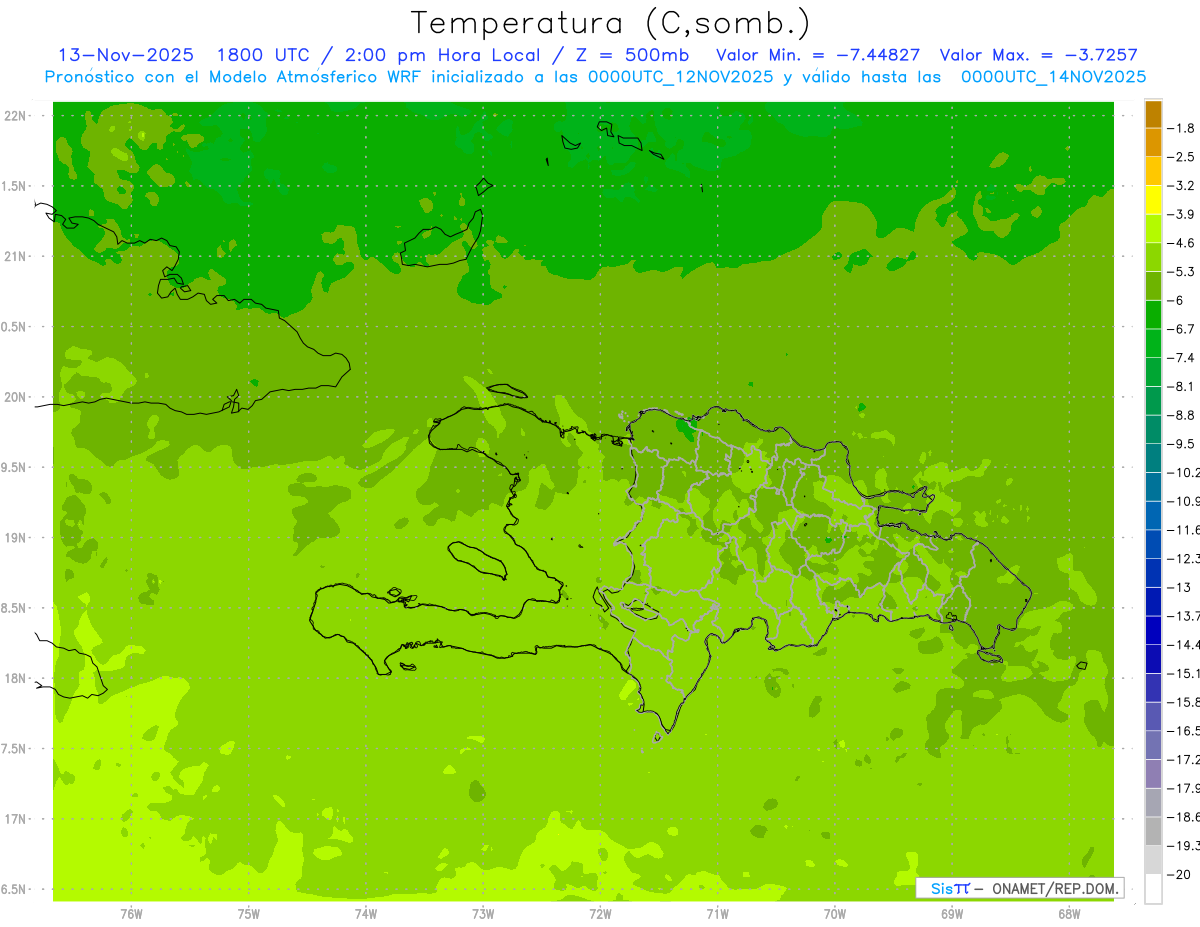Click the colorbar value "-7.4"
This screenshot has width=1200, height=927.
click(1183, 358)
